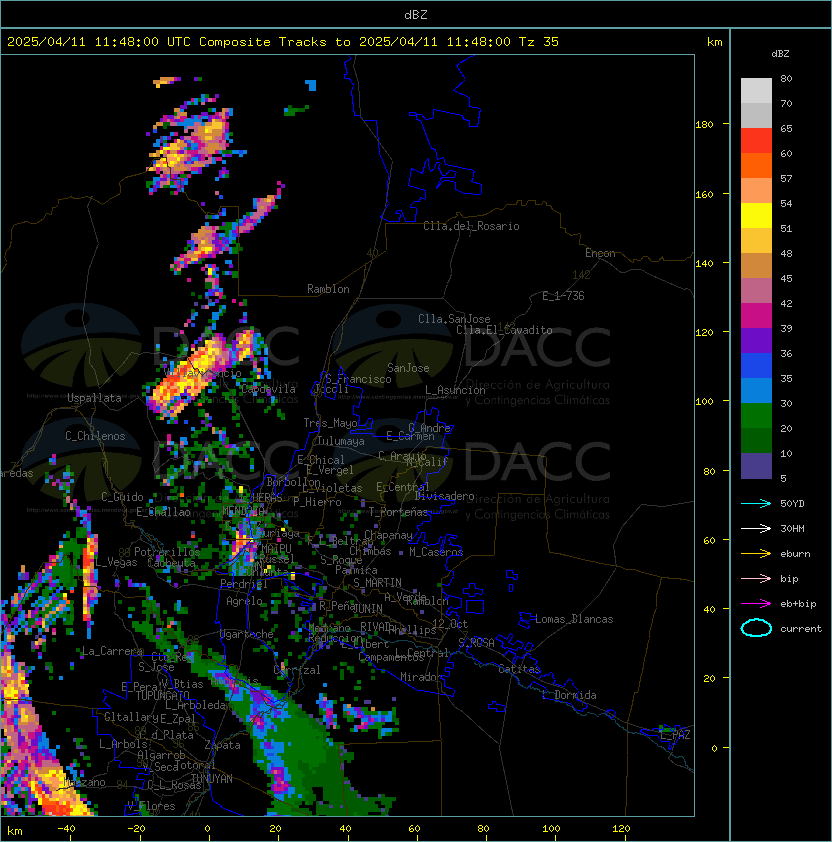Click the 'E_1-736' map label

563,296
